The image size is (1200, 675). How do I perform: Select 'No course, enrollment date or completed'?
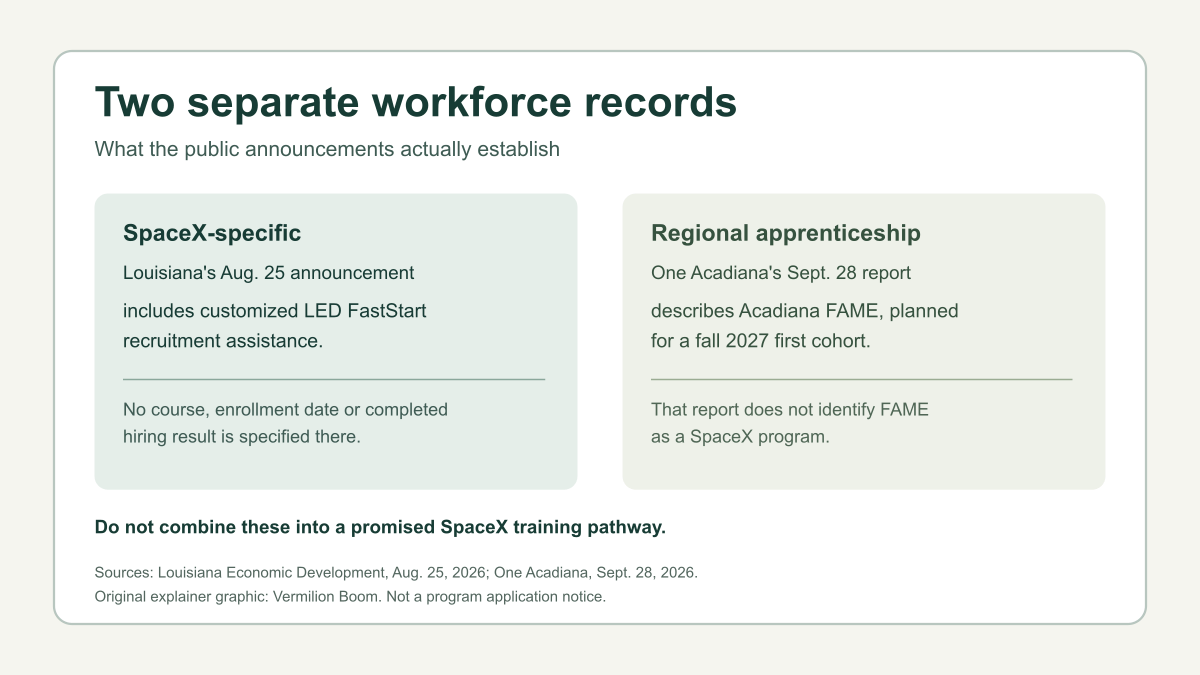pos(285,409)
